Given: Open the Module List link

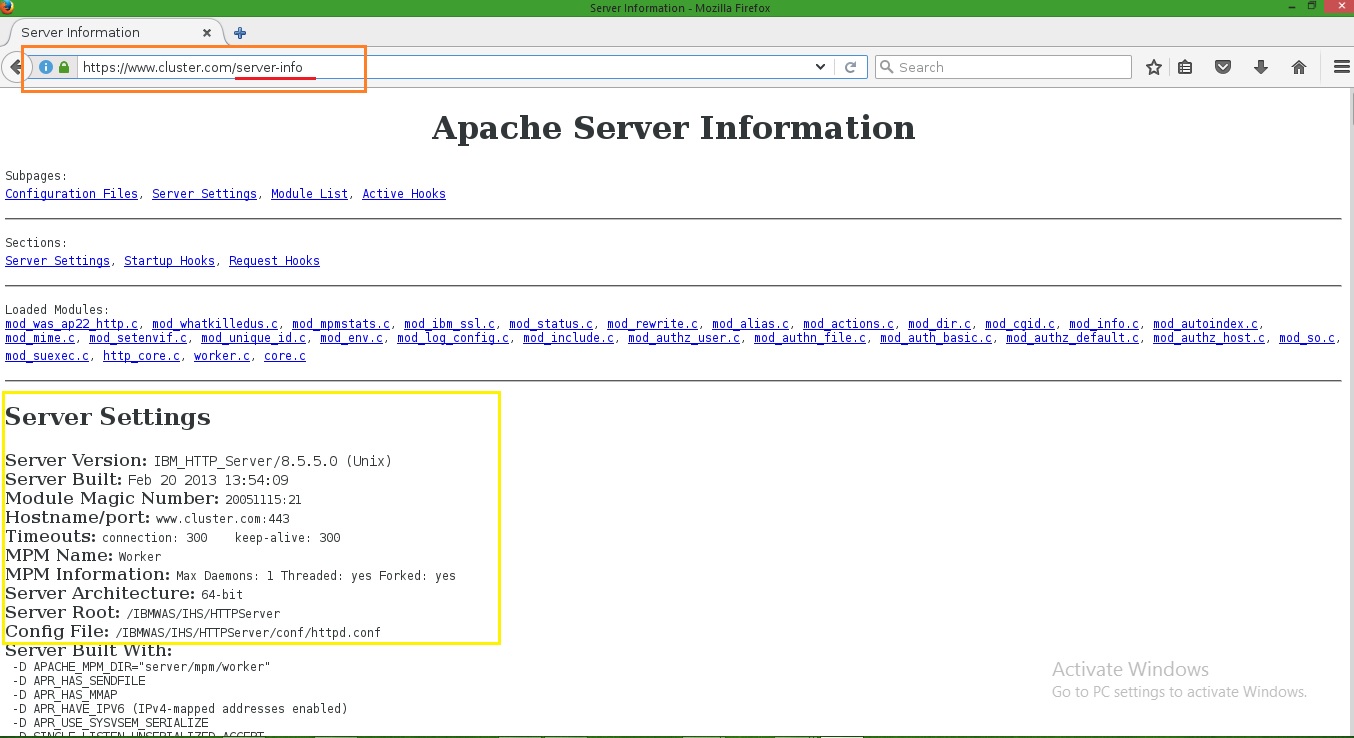Looking at the screenshot, I should click(309, 193).
